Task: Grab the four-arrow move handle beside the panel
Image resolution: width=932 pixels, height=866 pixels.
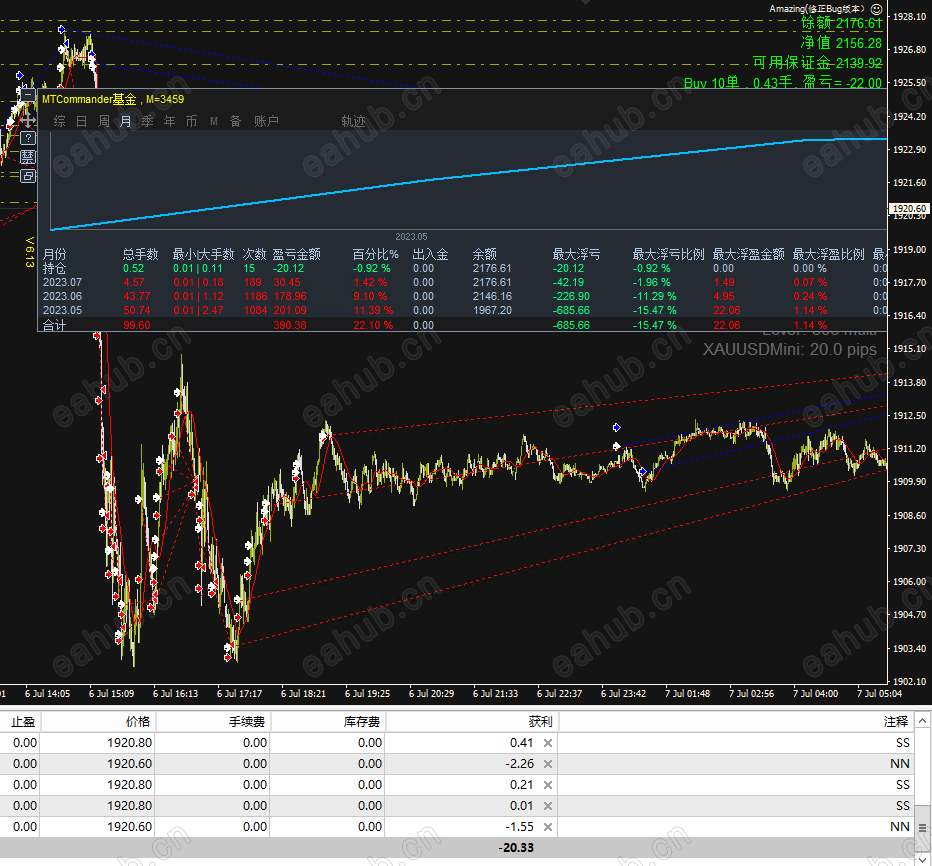Action: pos(28,121)
